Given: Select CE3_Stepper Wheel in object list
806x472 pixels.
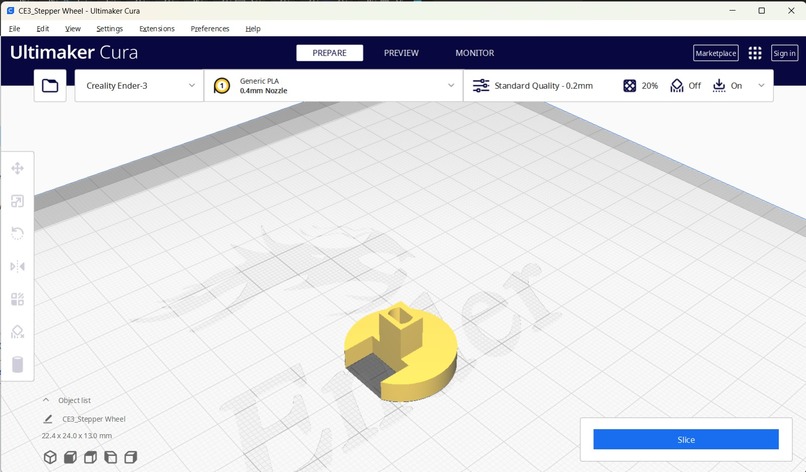Looking at the screenshot, I should (x=94, y=419).
